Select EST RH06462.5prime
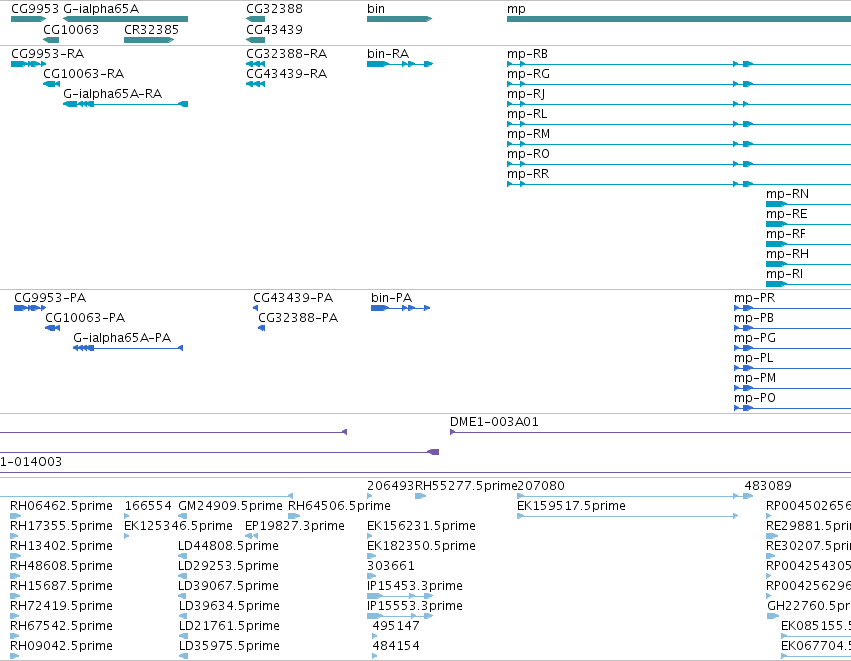851x661 pixels. click(15, 516)
